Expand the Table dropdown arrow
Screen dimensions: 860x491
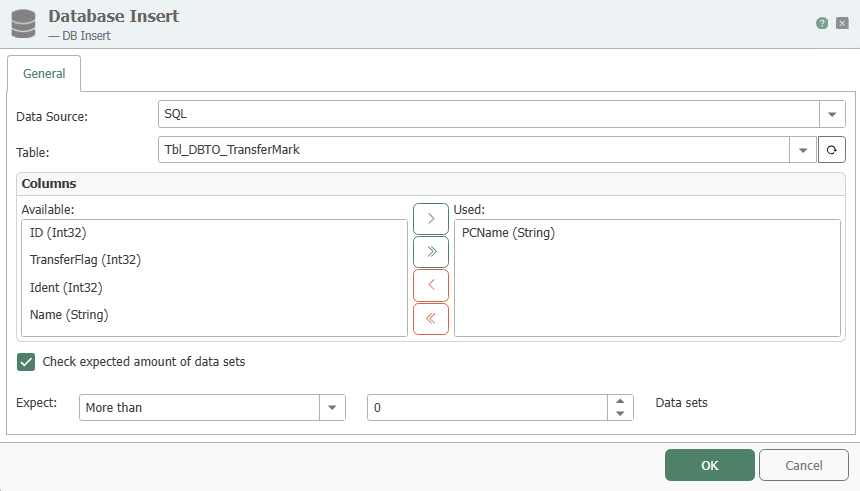coord(803,150)
